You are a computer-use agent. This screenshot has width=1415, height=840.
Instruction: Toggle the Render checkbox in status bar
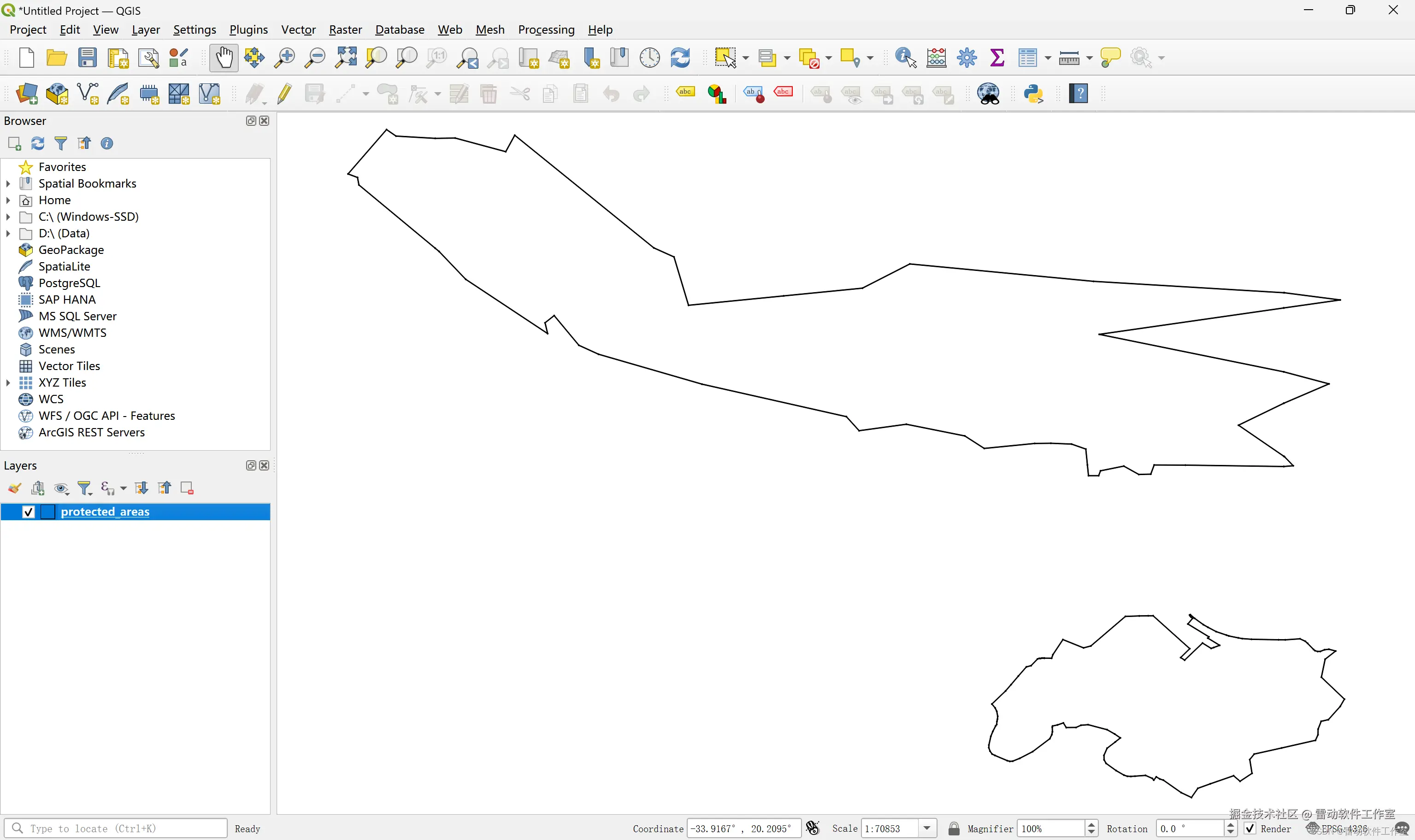pos(1250,828)
